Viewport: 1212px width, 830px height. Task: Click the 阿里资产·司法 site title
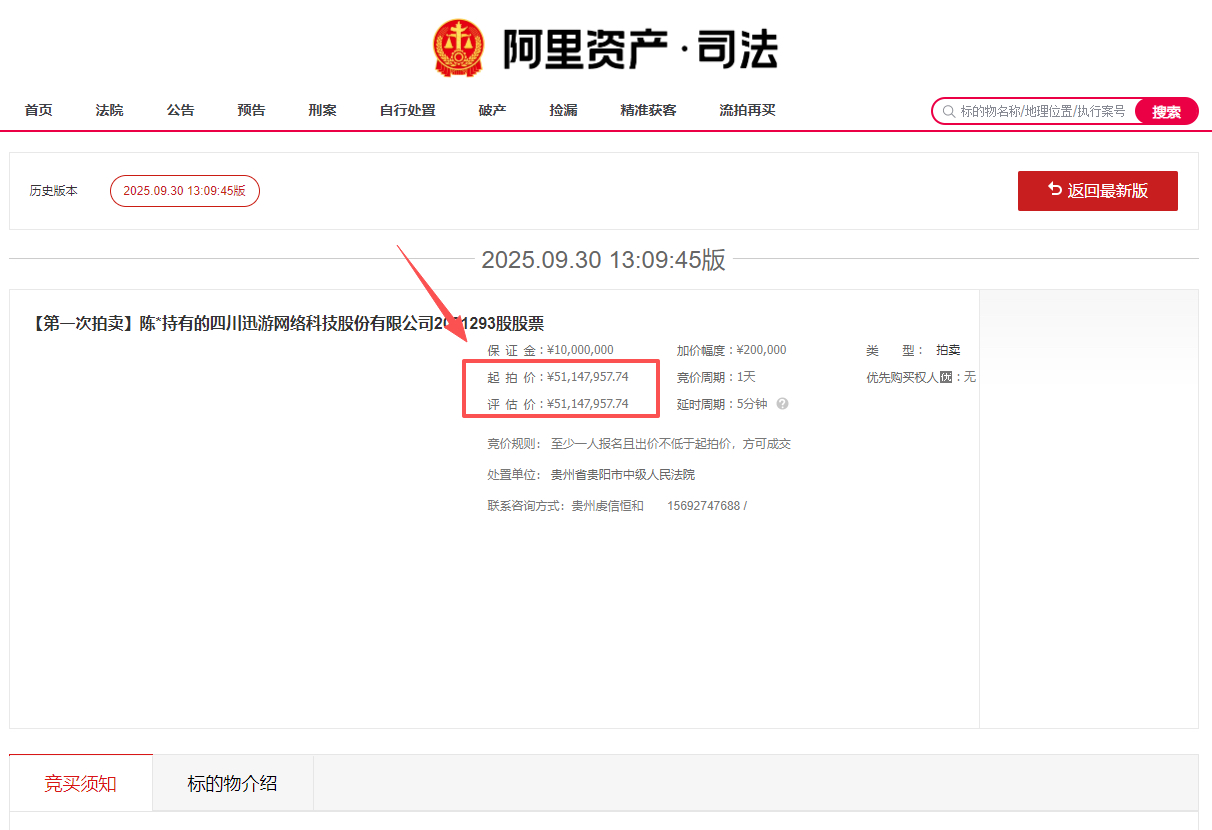640,49
